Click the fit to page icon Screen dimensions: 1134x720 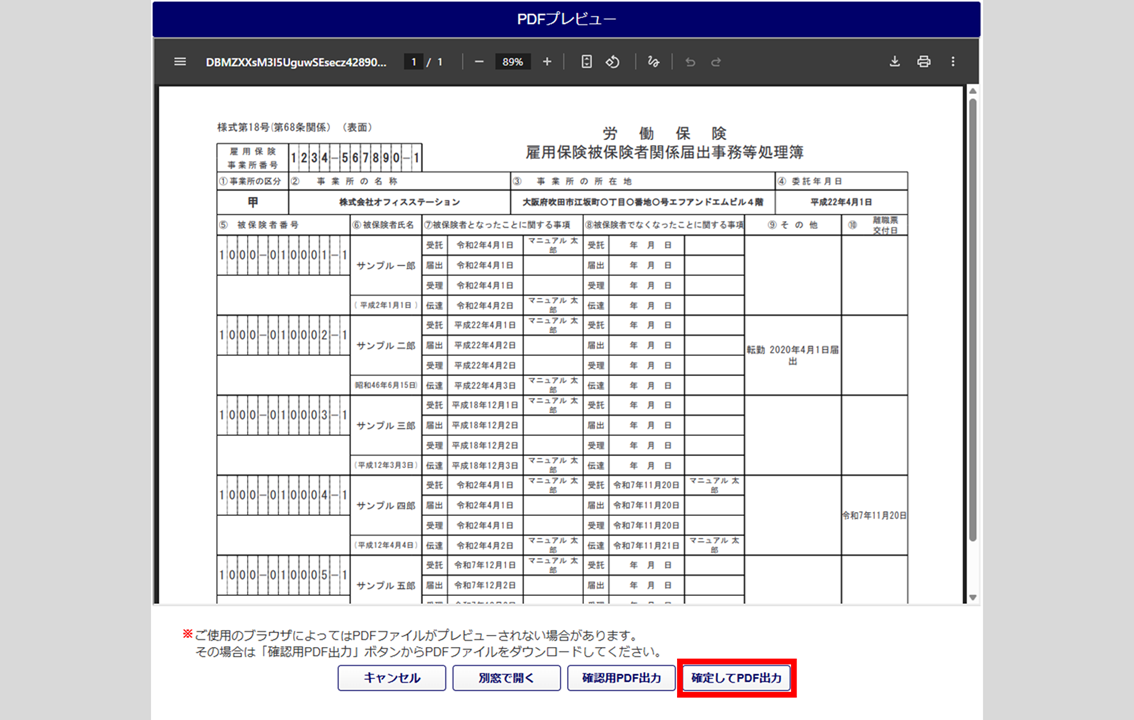tap(587, 62)
